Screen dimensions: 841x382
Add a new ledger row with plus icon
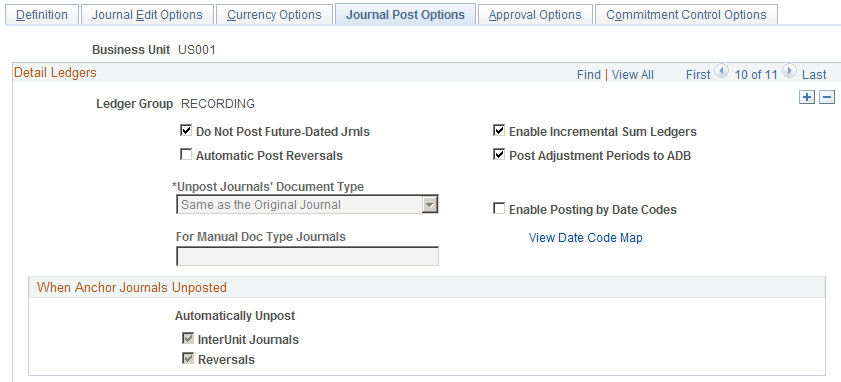point(807,97)
